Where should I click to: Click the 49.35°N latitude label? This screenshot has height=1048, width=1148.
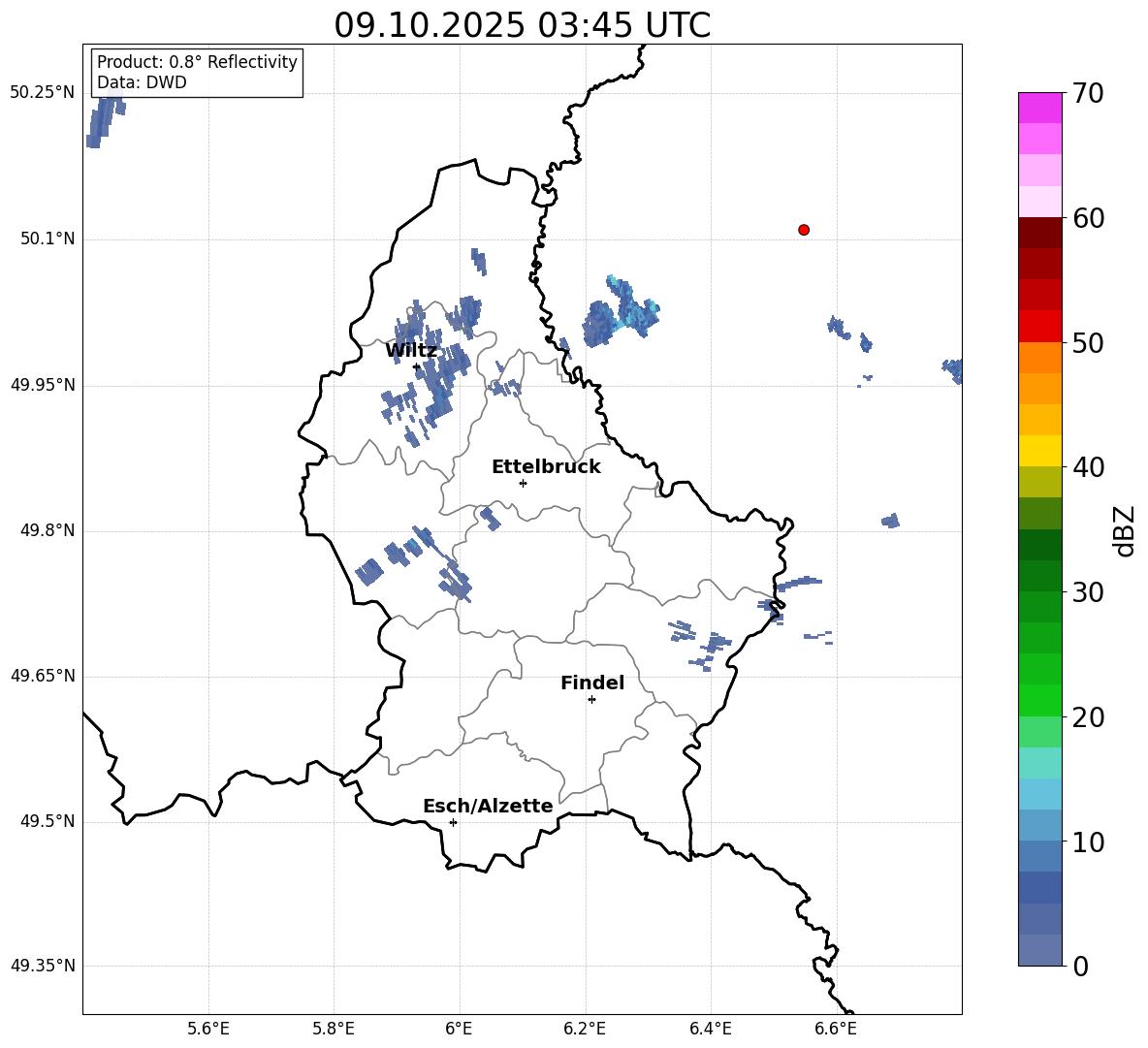[x=43, y=966]
